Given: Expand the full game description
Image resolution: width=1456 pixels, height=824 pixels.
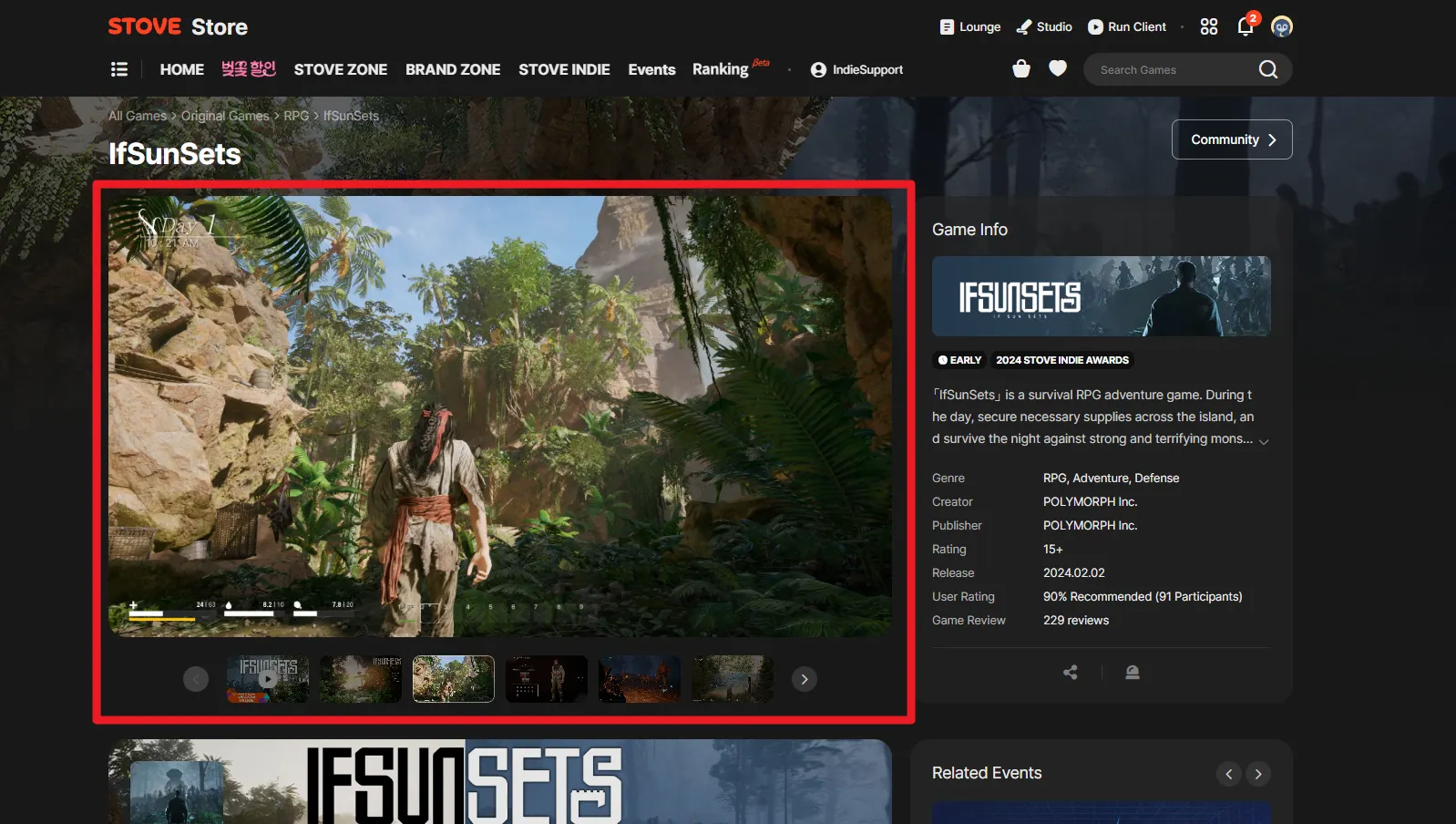Looking at the screenshot, I should click(1264, 441).
